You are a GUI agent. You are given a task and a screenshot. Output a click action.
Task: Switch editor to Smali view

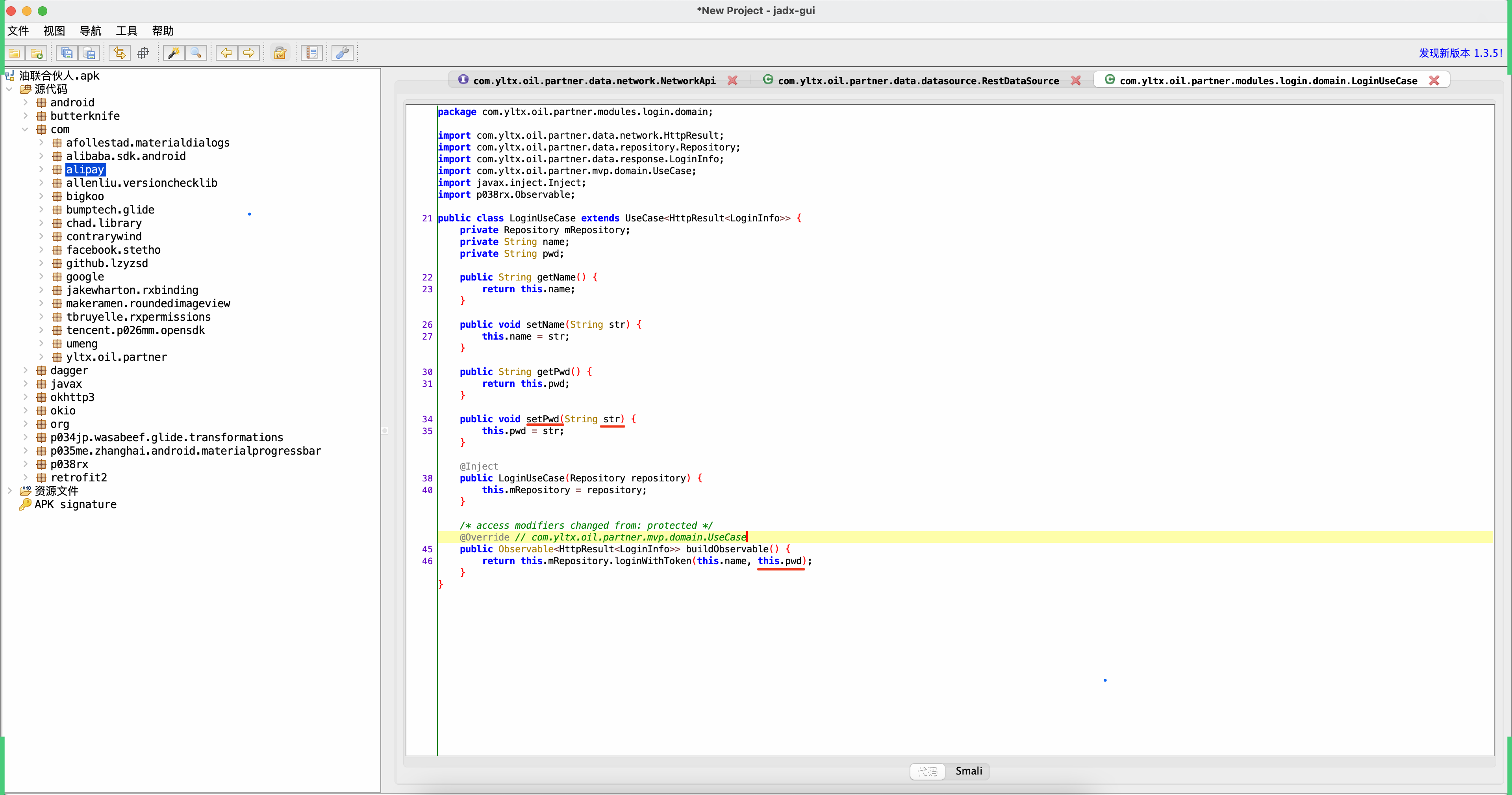point(968,771)
